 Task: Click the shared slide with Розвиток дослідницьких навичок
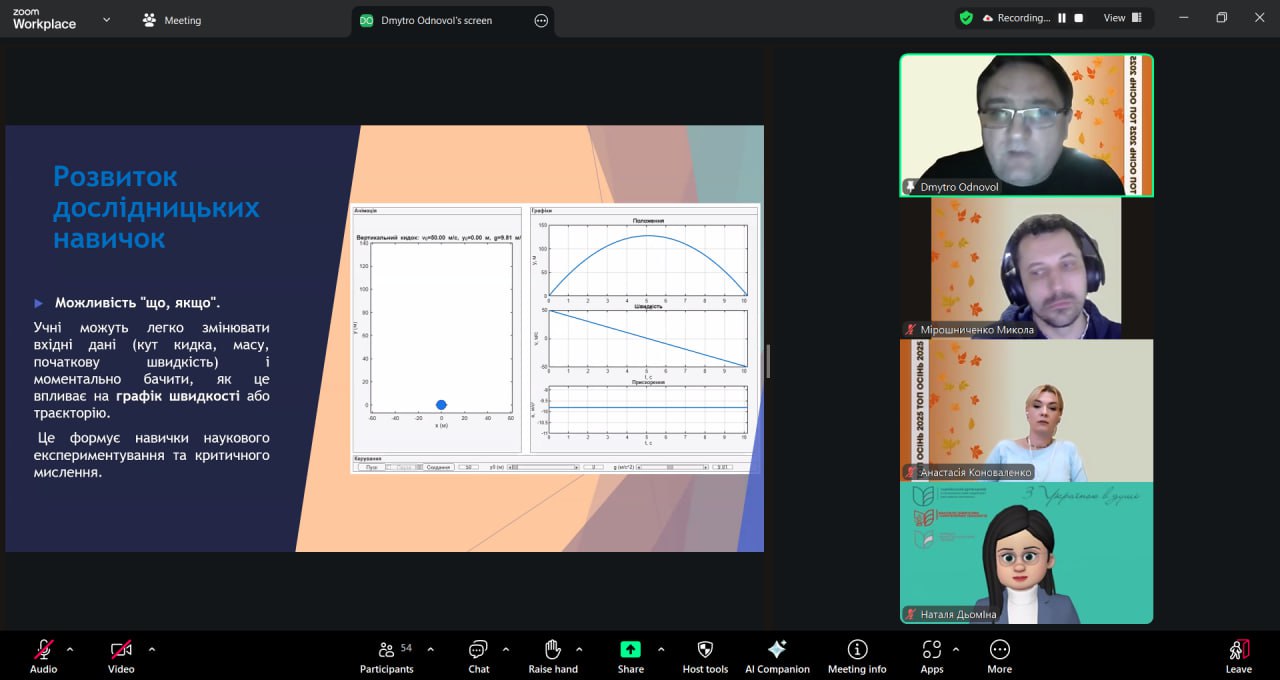tap(384, 338)
